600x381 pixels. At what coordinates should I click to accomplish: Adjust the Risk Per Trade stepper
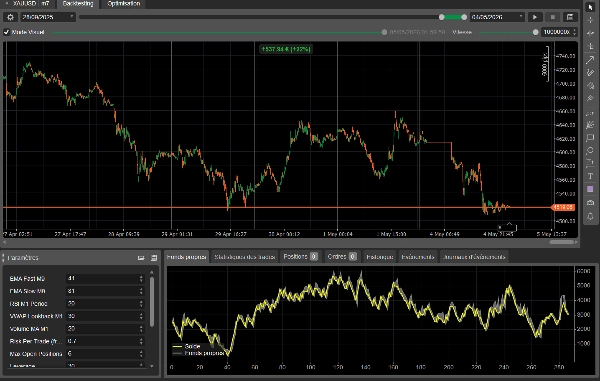(141, 341)
